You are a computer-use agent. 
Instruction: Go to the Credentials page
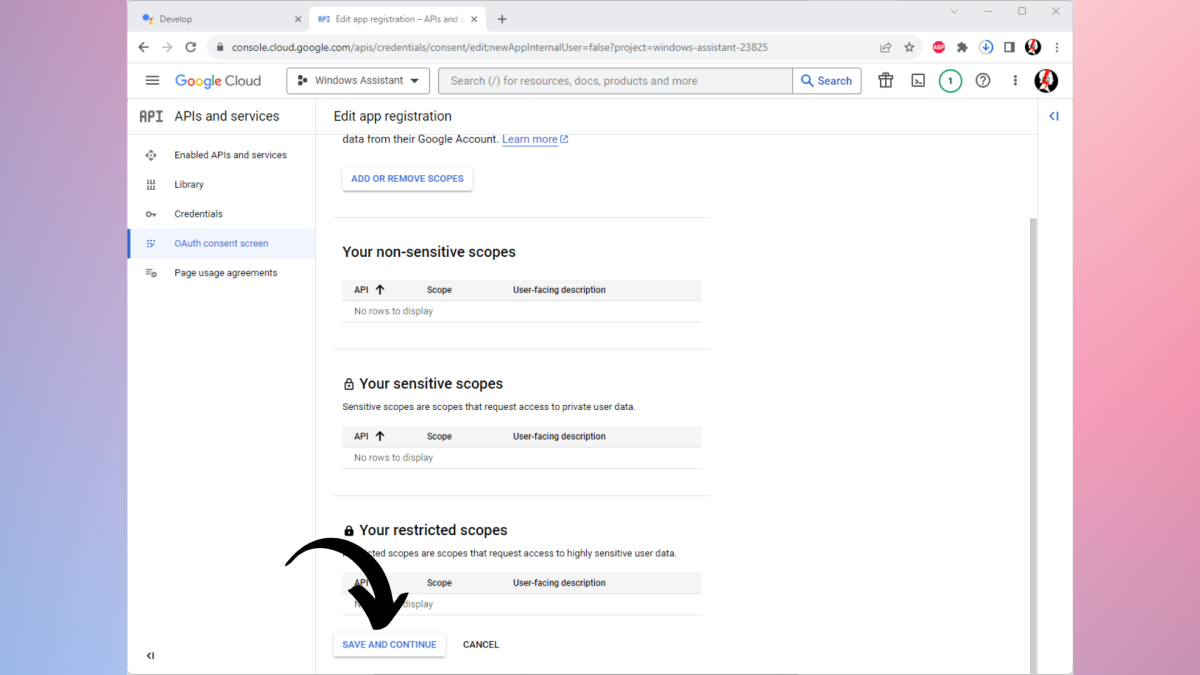pyautogui.click(x=198, y=214)
